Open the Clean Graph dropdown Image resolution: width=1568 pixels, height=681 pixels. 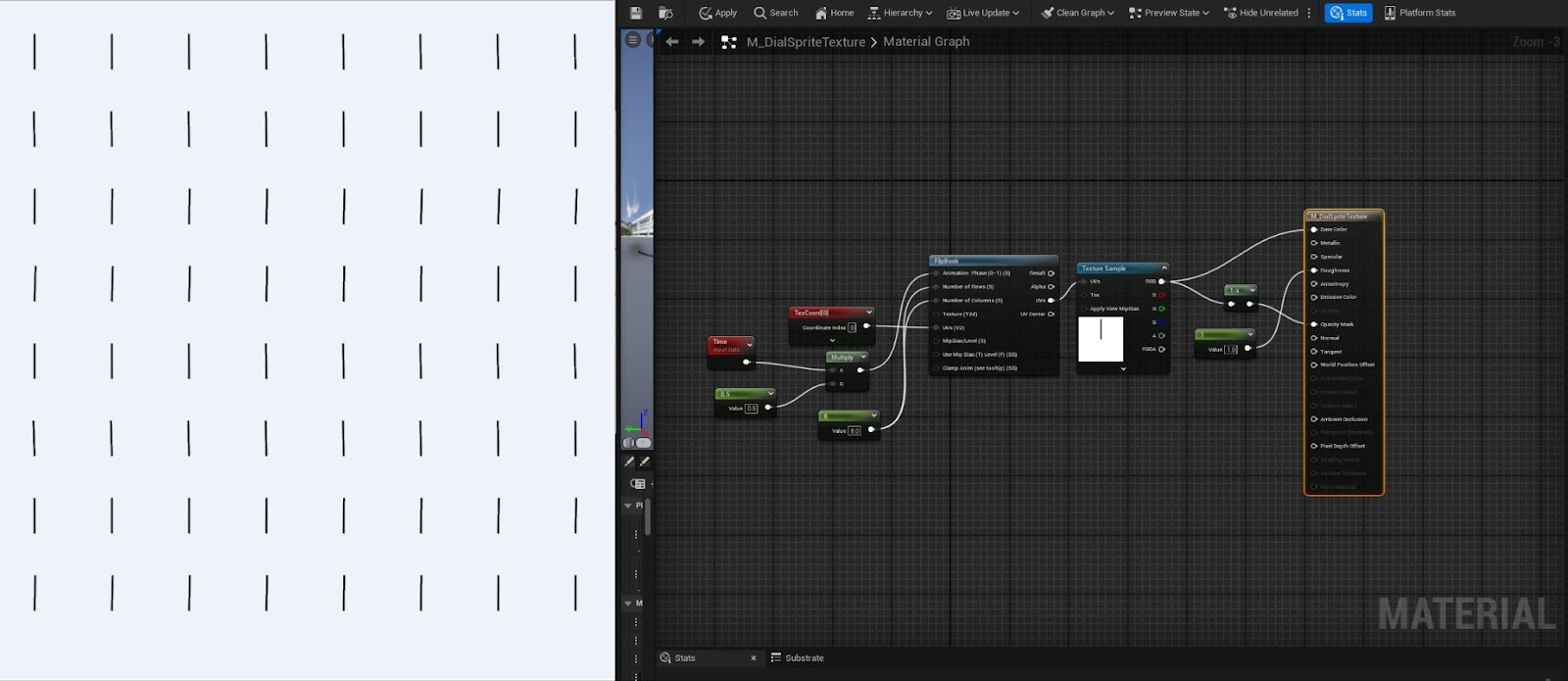coord(1077,13)
